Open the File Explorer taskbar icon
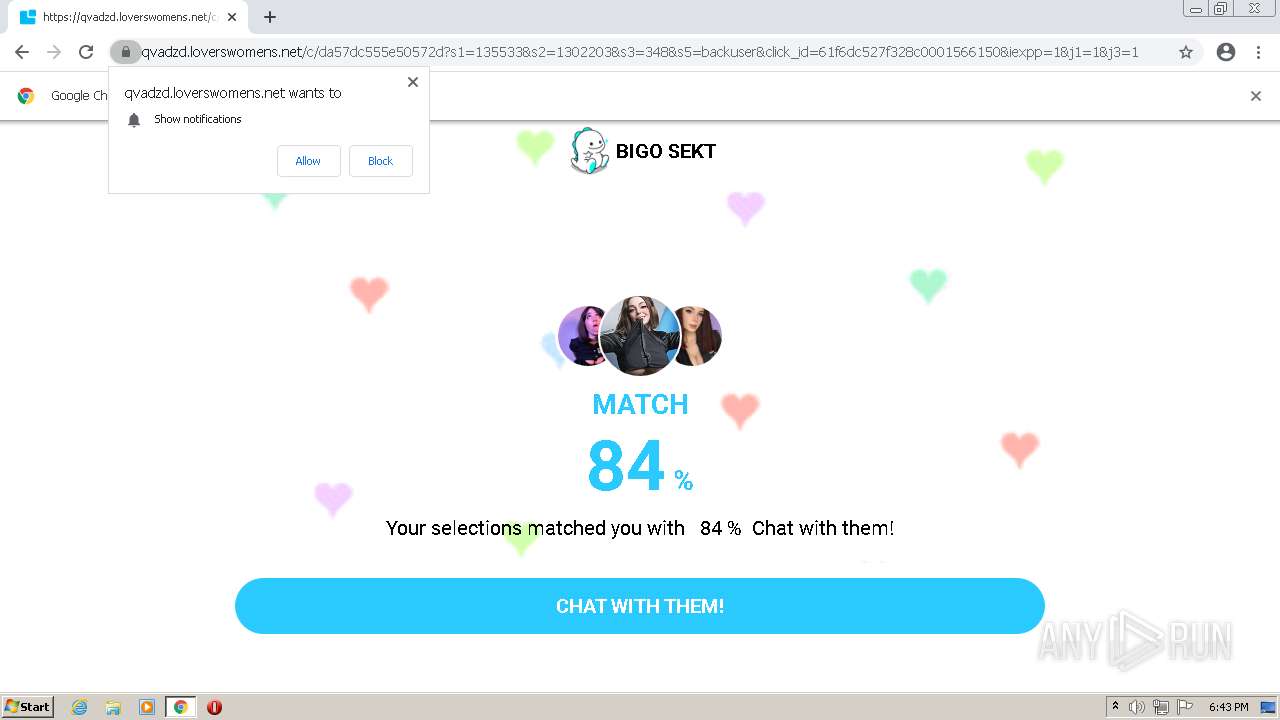Viewport: 1280px width, 720px height. (113, 707)
